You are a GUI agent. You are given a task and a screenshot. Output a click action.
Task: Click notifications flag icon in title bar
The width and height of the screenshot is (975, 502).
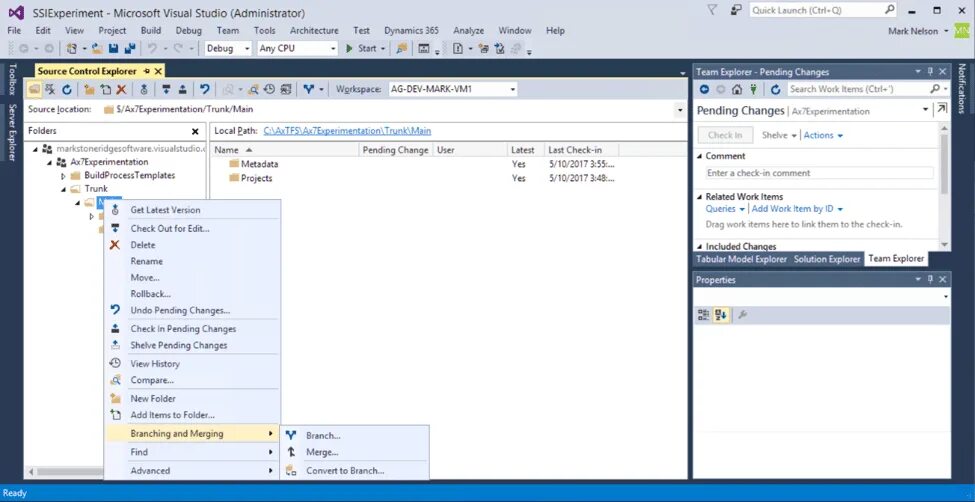[713, 11]
